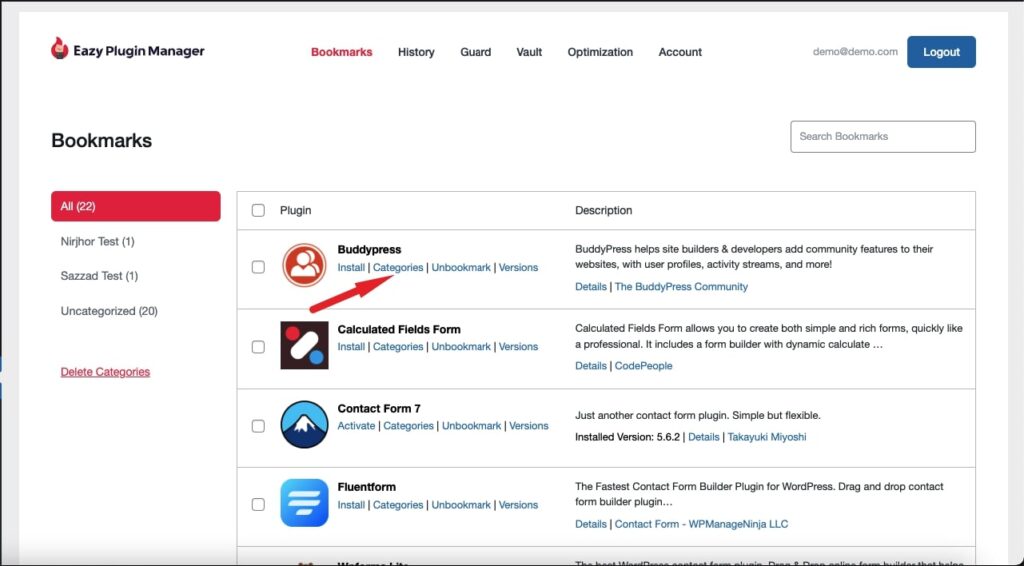The width and height of the screenshot is (1024, 566).
Task: View Versions of Calculated Fields Form
Action: pyautogui.click(x=518, y=347)
